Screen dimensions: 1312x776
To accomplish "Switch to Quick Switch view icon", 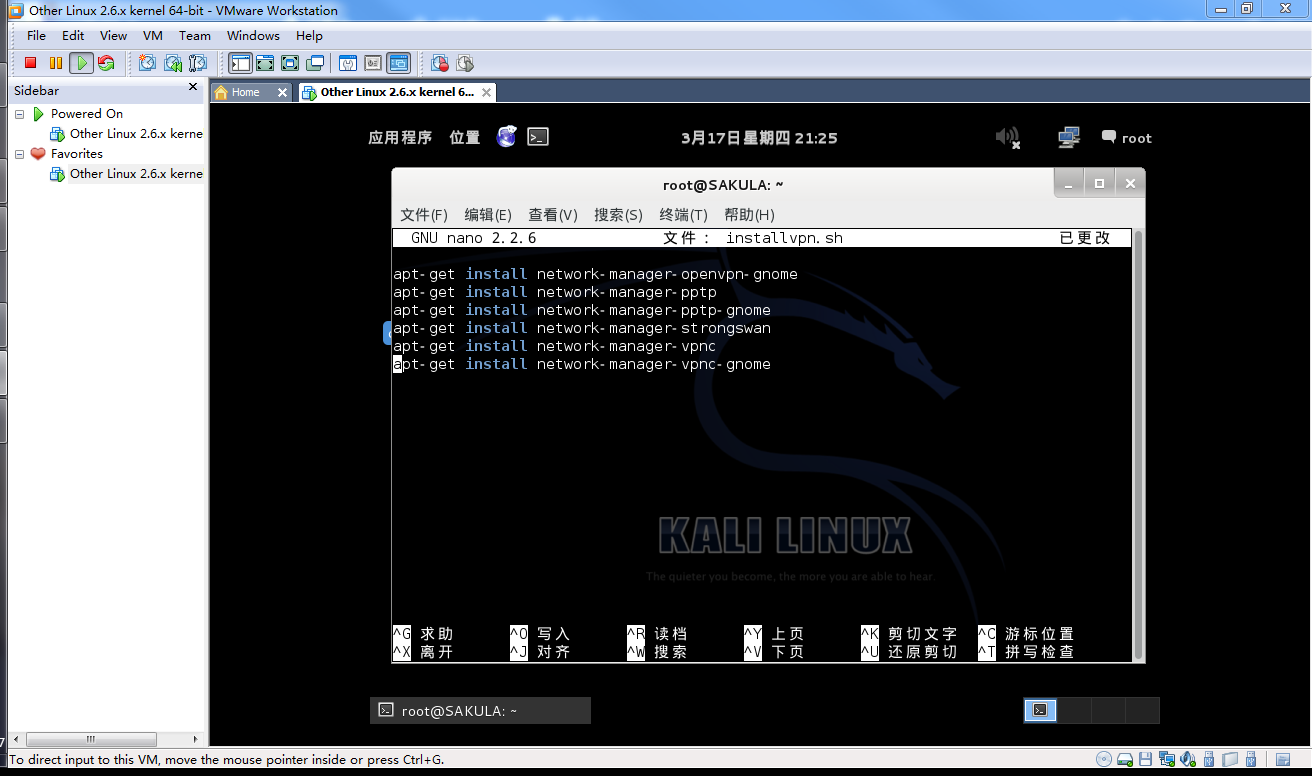I will click(265, 63).
